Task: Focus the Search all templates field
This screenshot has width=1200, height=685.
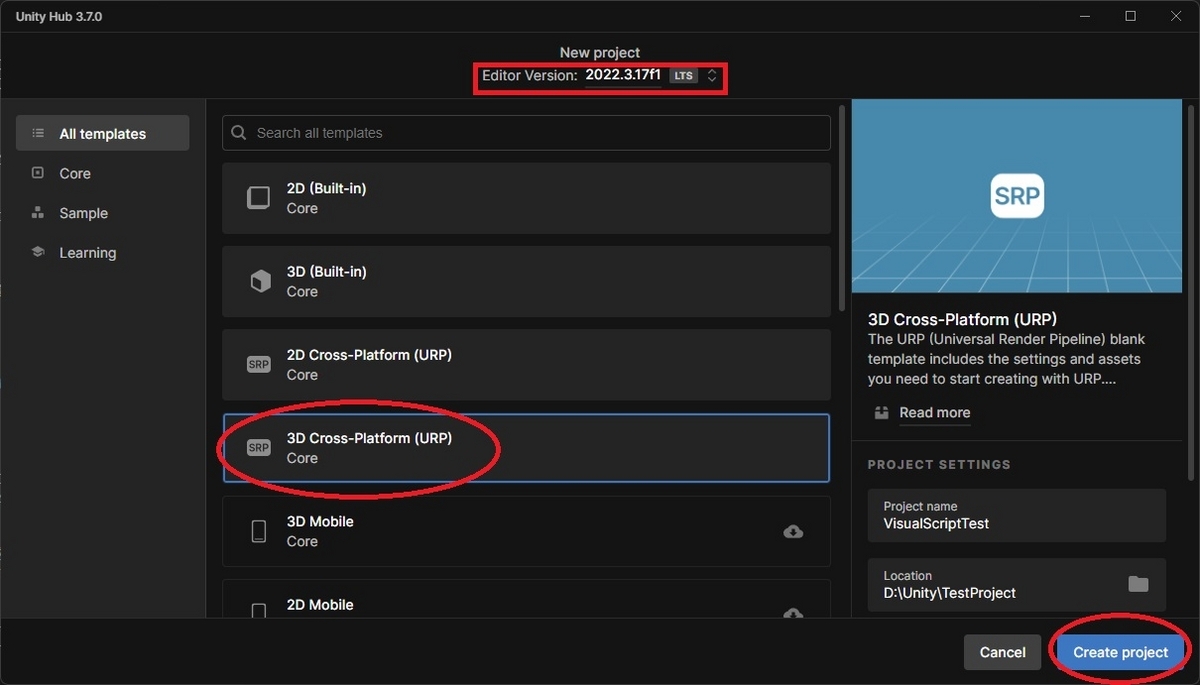Action: (526, 133)
